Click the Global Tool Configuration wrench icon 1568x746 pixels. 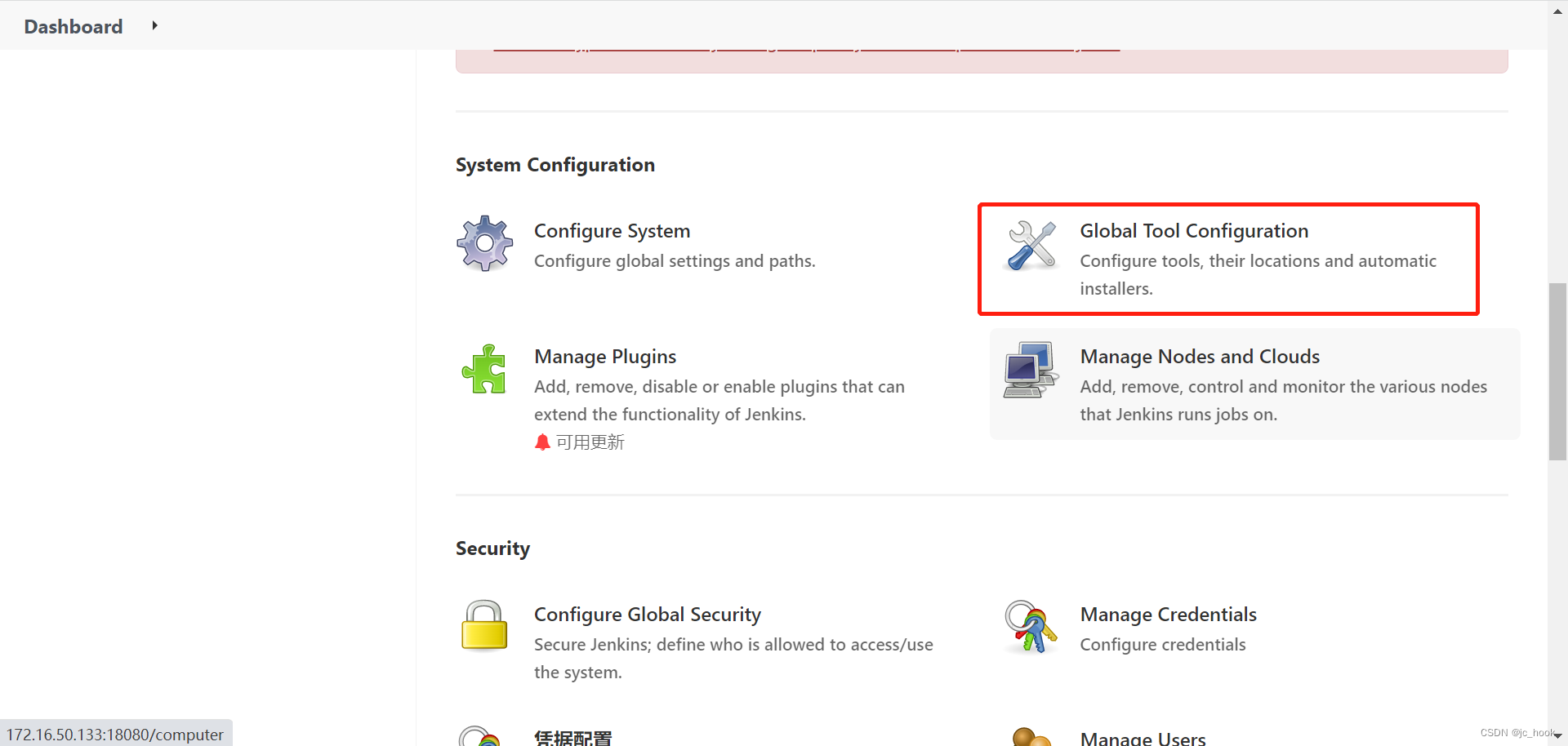pos(1032,245)
